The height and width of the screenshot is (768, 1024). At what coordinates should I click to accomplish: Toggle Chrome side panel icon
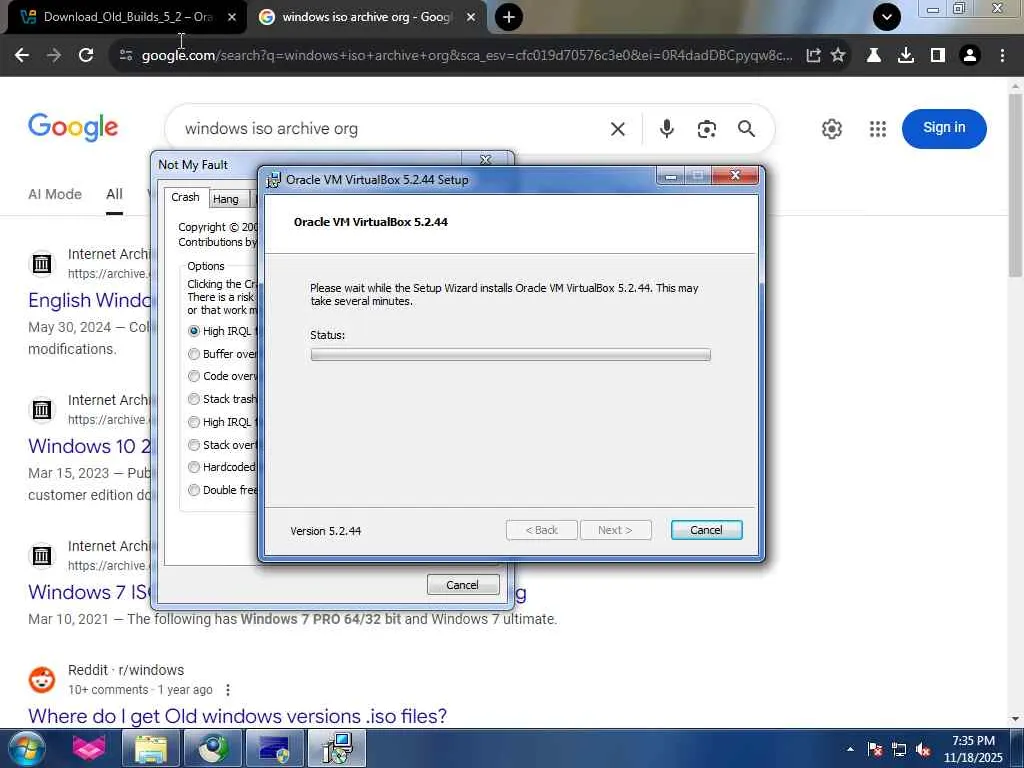[x=938, y=56]
